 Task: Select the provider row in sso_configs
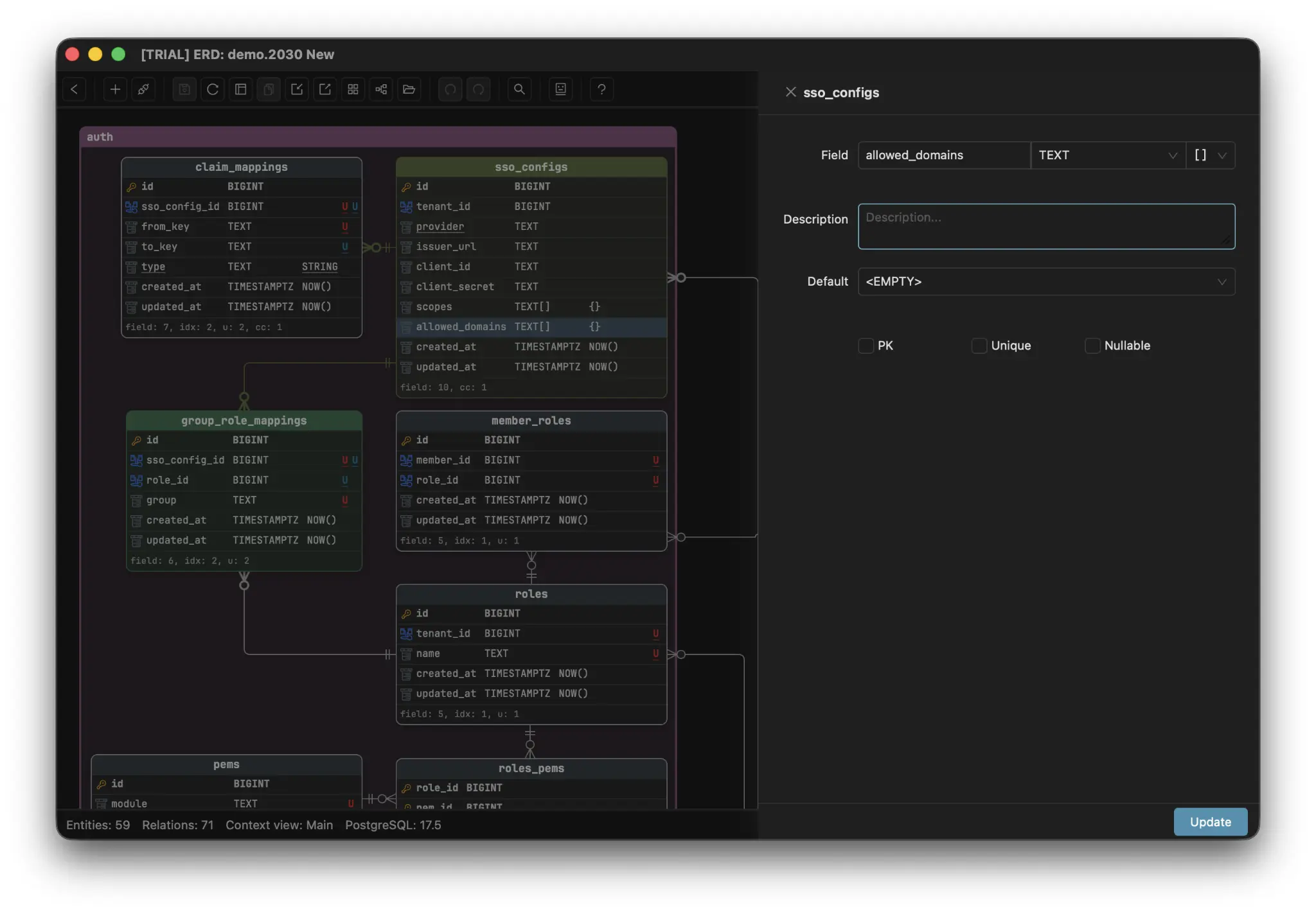point(531,227)
